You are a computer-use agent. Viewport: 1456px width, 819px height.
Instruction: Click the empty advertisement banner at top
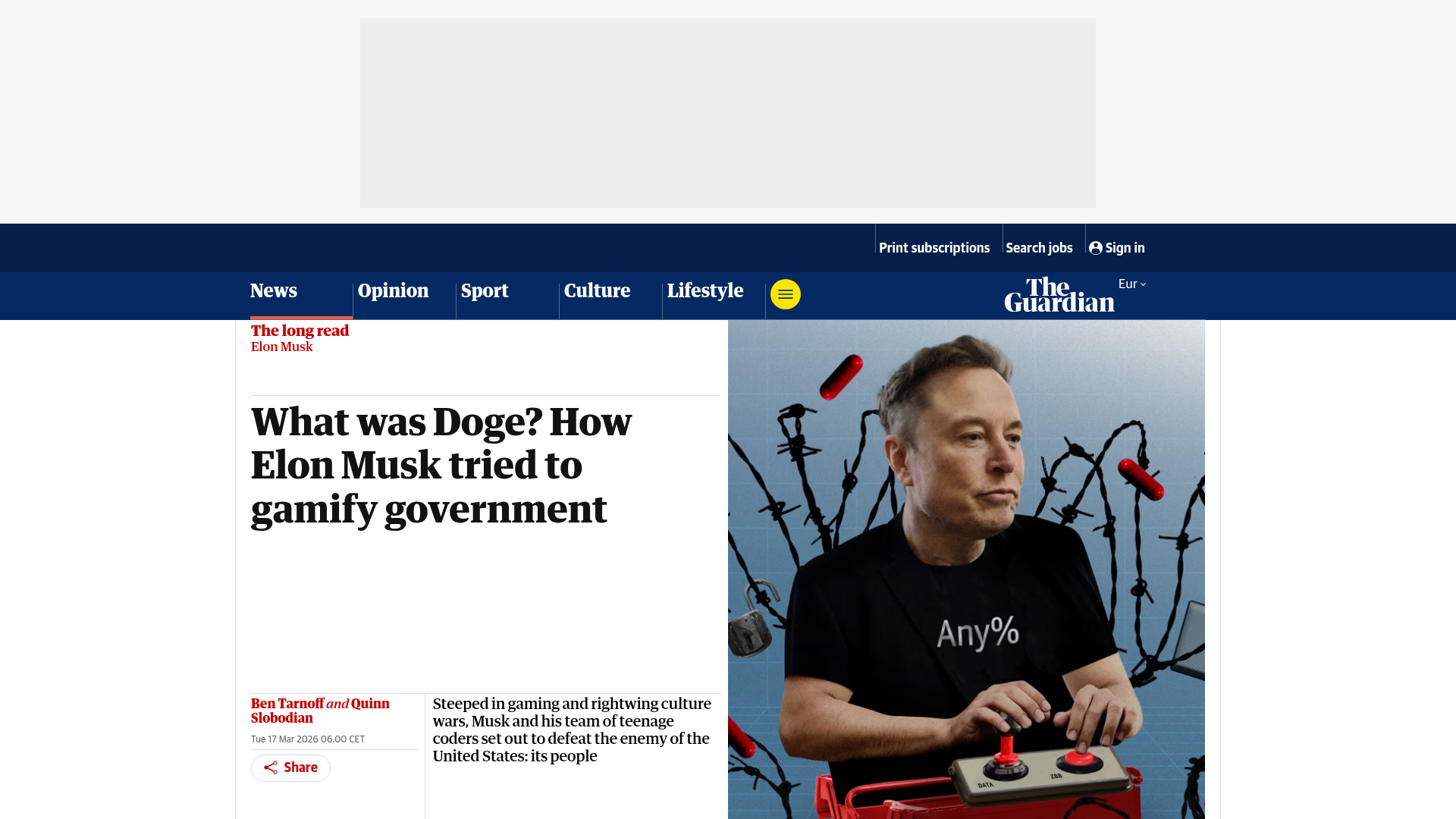click(x=728, y=113)
